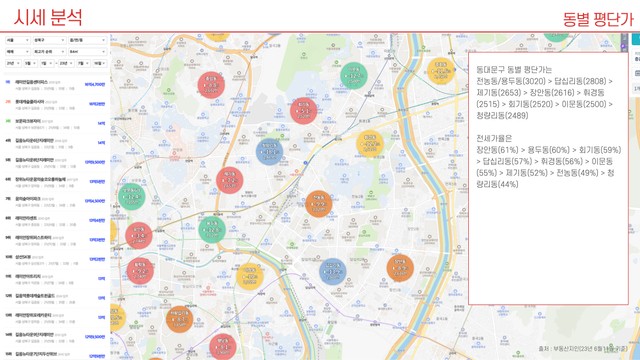Select the green district marker near map top
Viewport: 640px width, 360px height.
(x=353, y=76)
